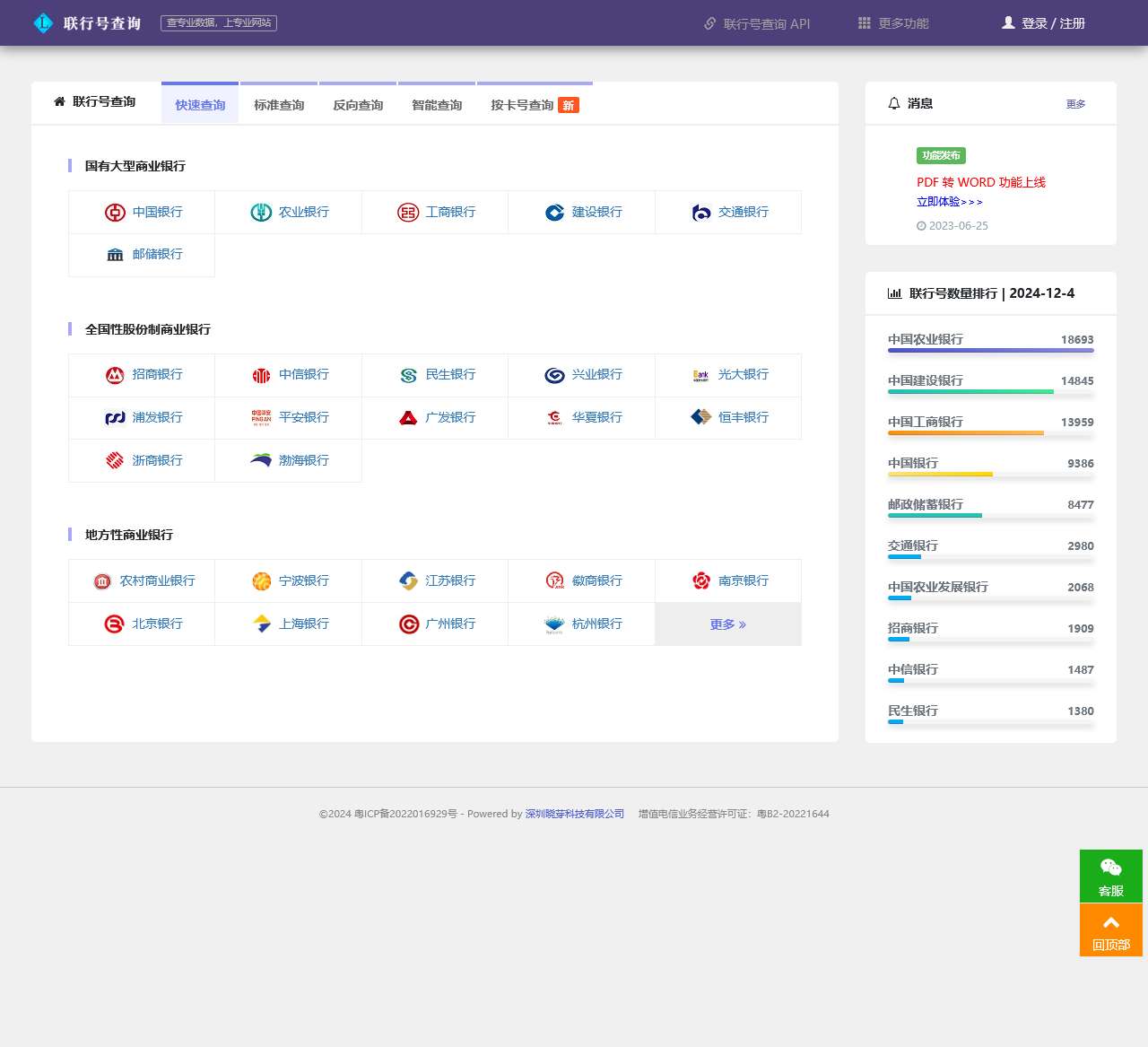Select 上海银行 in local banks list
The height and width of the screenshot is (1047, 1148).
303,624
